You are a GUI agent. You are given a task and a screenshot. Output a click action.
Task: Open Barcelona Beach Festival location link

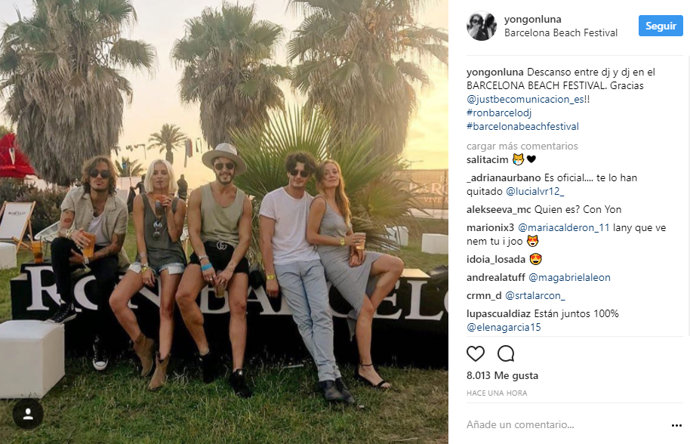(561, 33)
